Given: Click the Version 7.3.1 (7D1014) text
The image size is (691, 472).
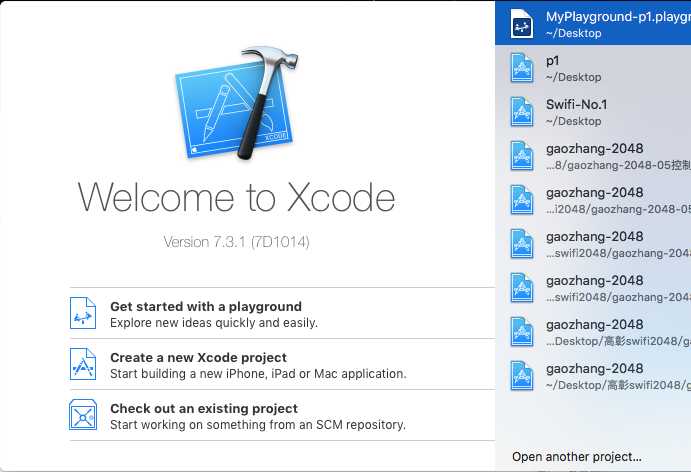Looking at the screenshot, I should [x=236, y=242].
